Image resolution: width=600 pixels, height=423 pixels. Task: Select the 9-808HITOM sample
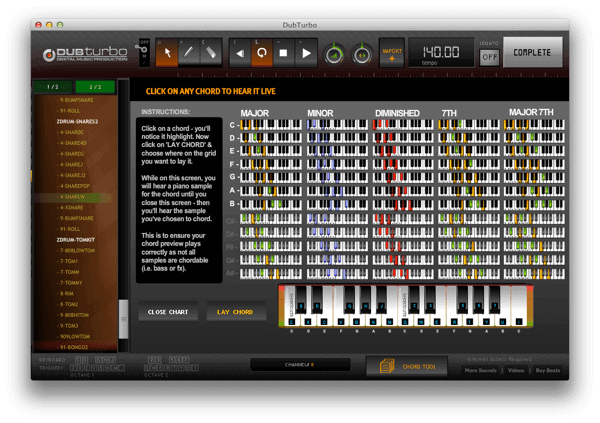coord(74,315)
